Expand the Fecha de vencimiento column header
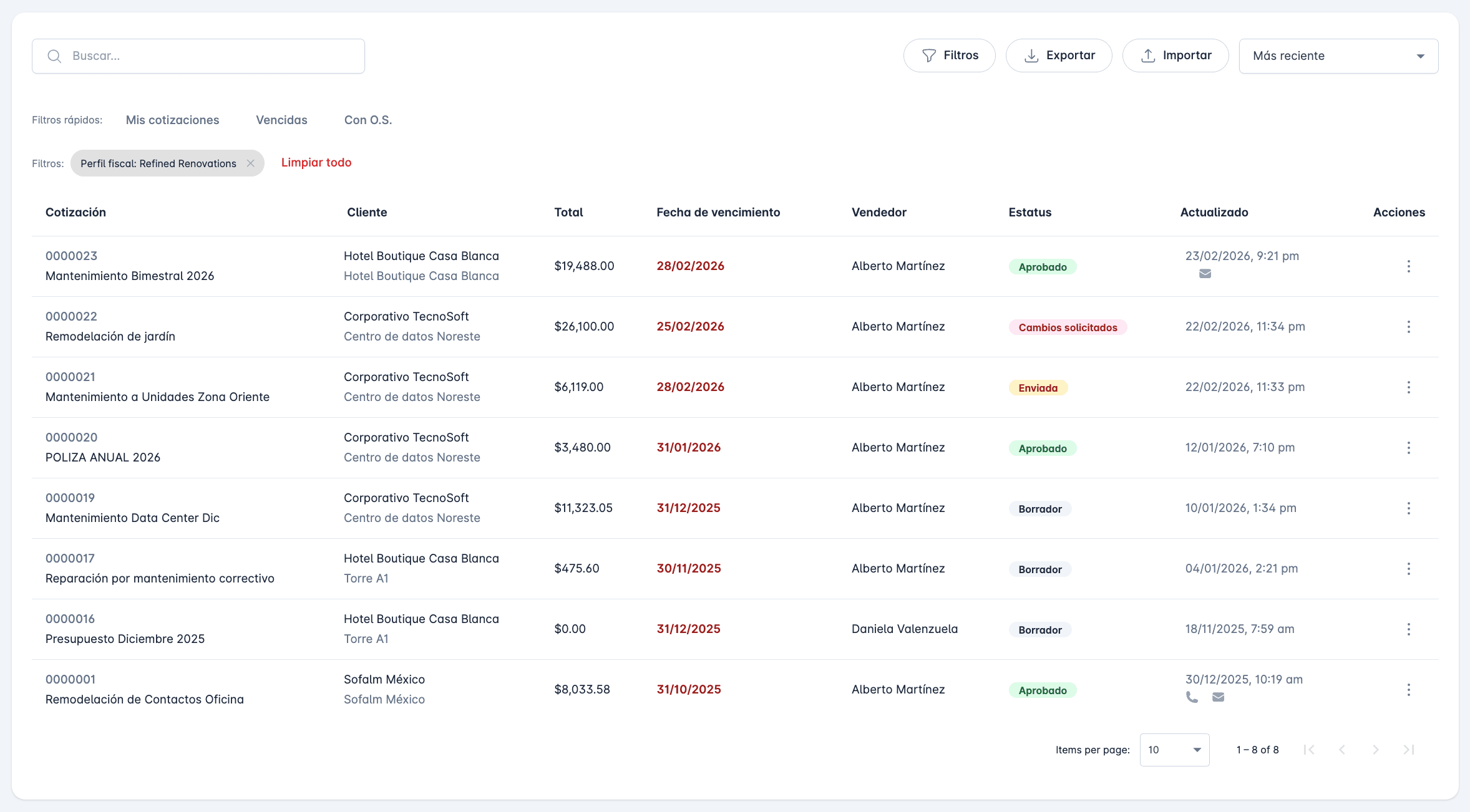Viewport: 1470px width, 812px height. tap(718, 212)
